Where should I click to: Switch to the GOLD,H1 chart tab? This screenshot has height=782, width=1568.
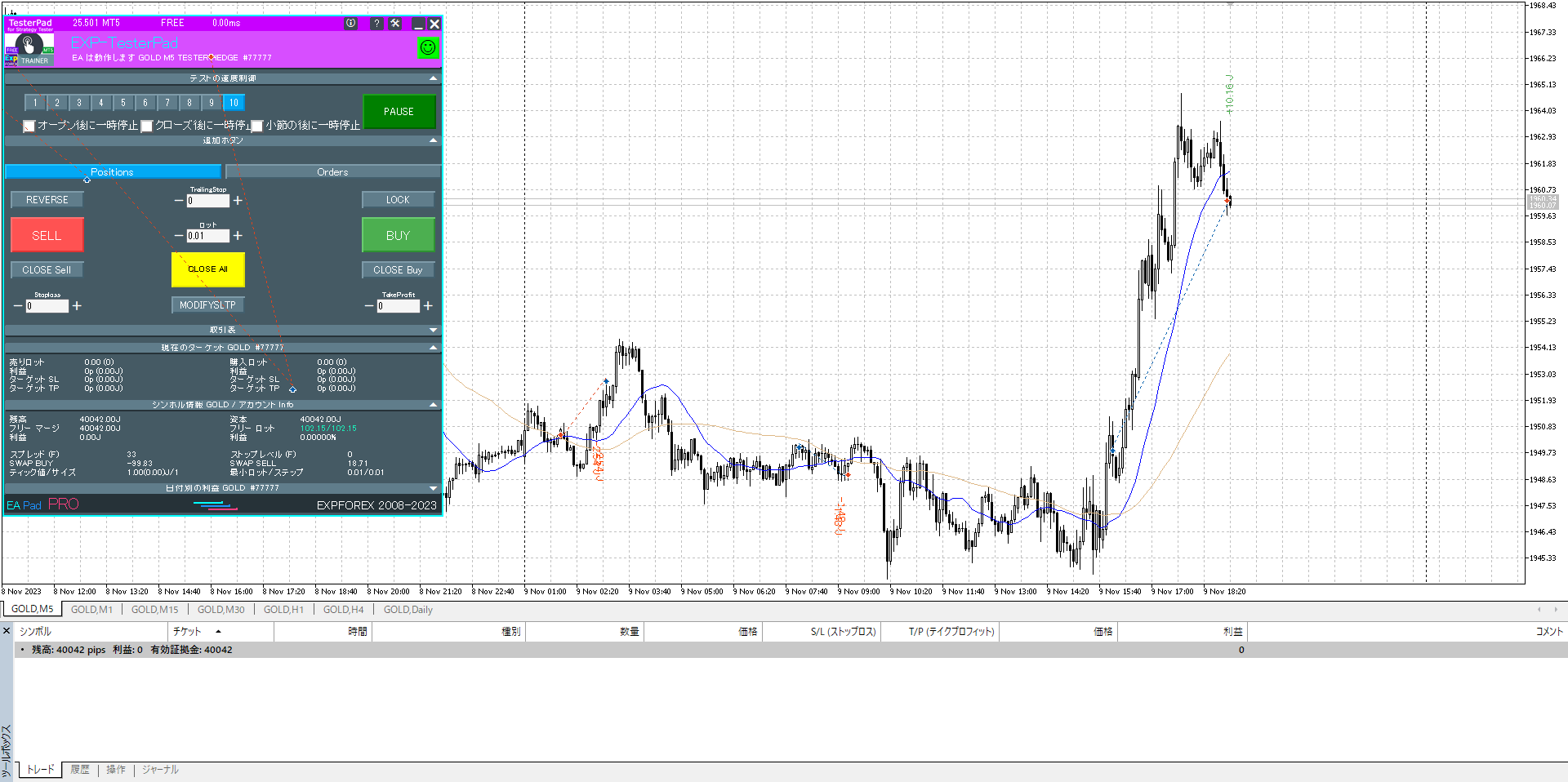pos(283,610)
